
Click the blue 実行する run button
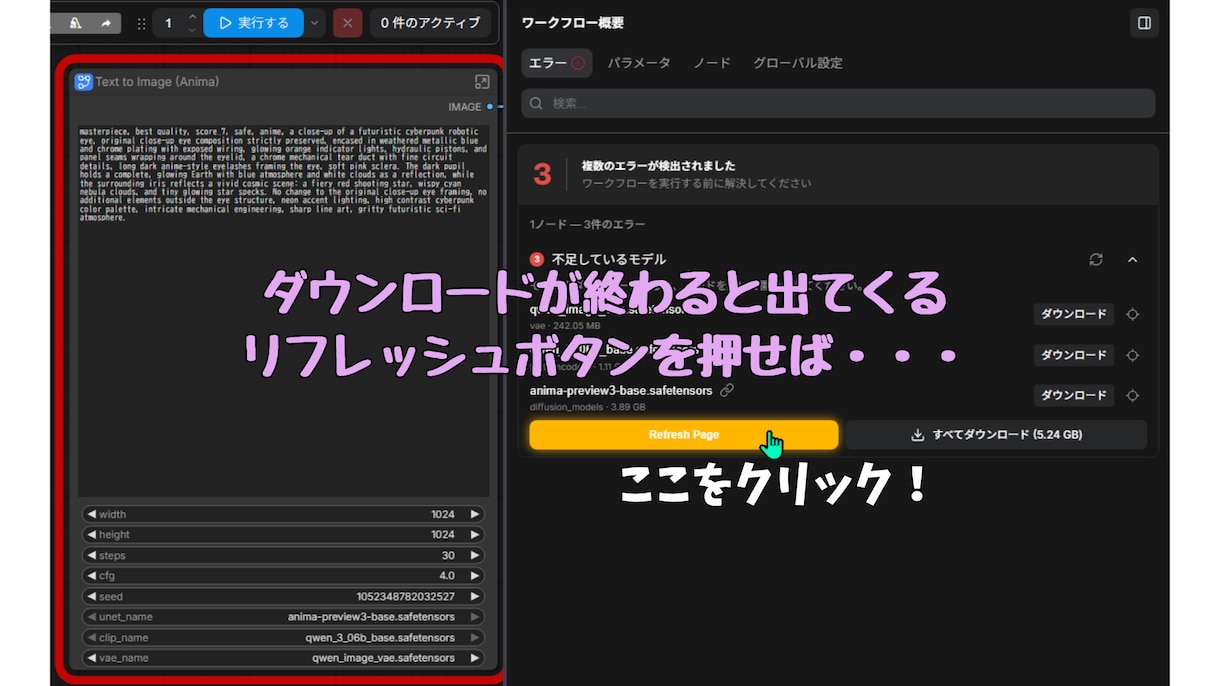[254, 23]
